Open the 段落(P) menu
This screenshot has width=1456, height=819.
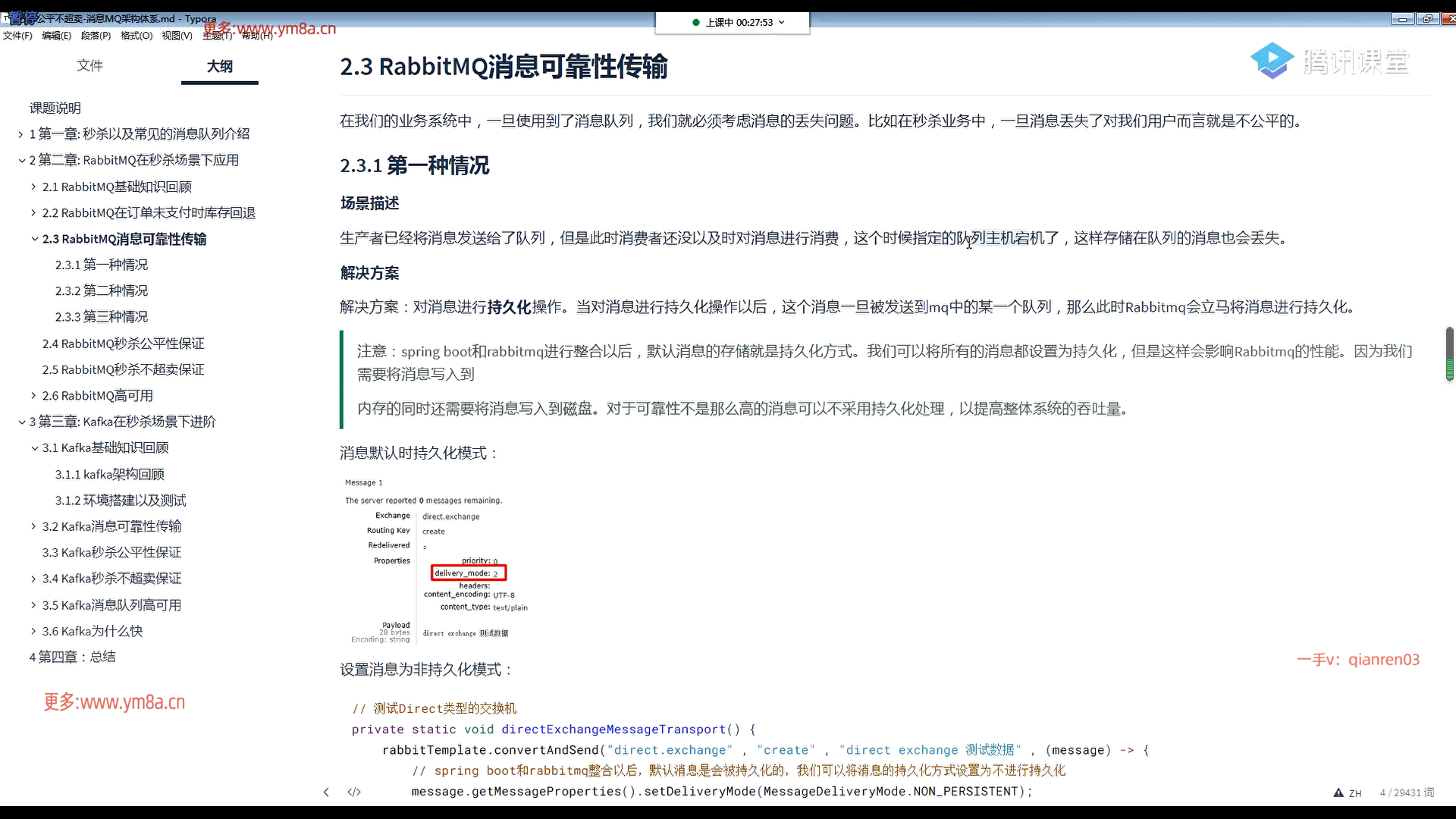click(x=96, y=36)
